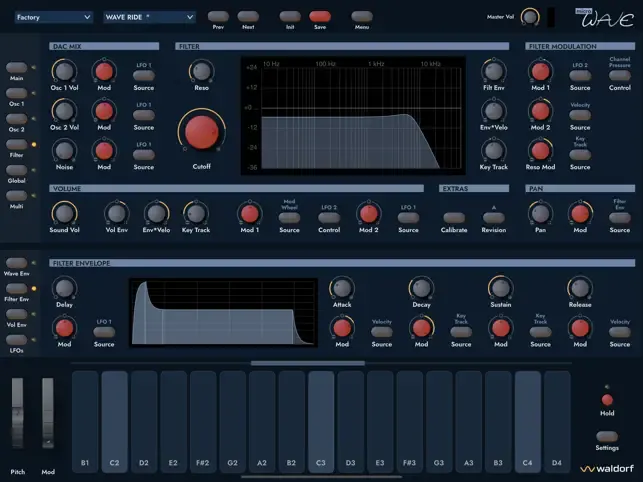Screen dimensions: 643x482
Task: Toggle the red Hold button
Action: pos(607,400)
